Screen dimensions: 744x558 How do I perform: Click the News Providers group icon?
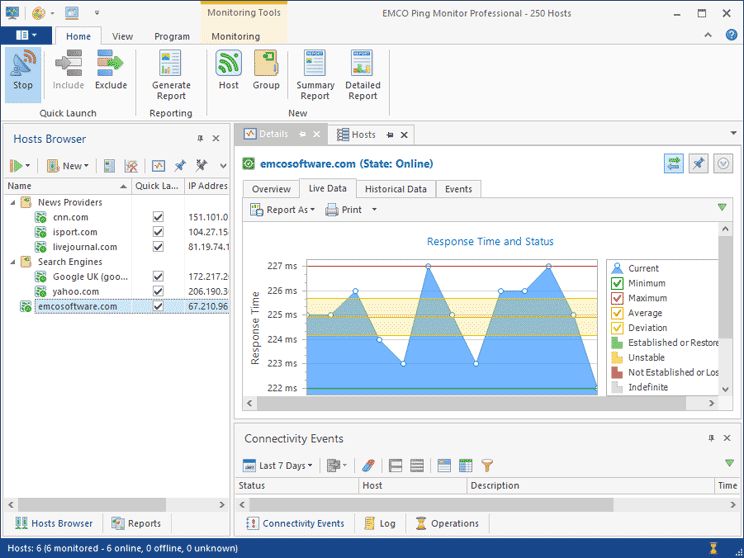(x=26, y=202)
